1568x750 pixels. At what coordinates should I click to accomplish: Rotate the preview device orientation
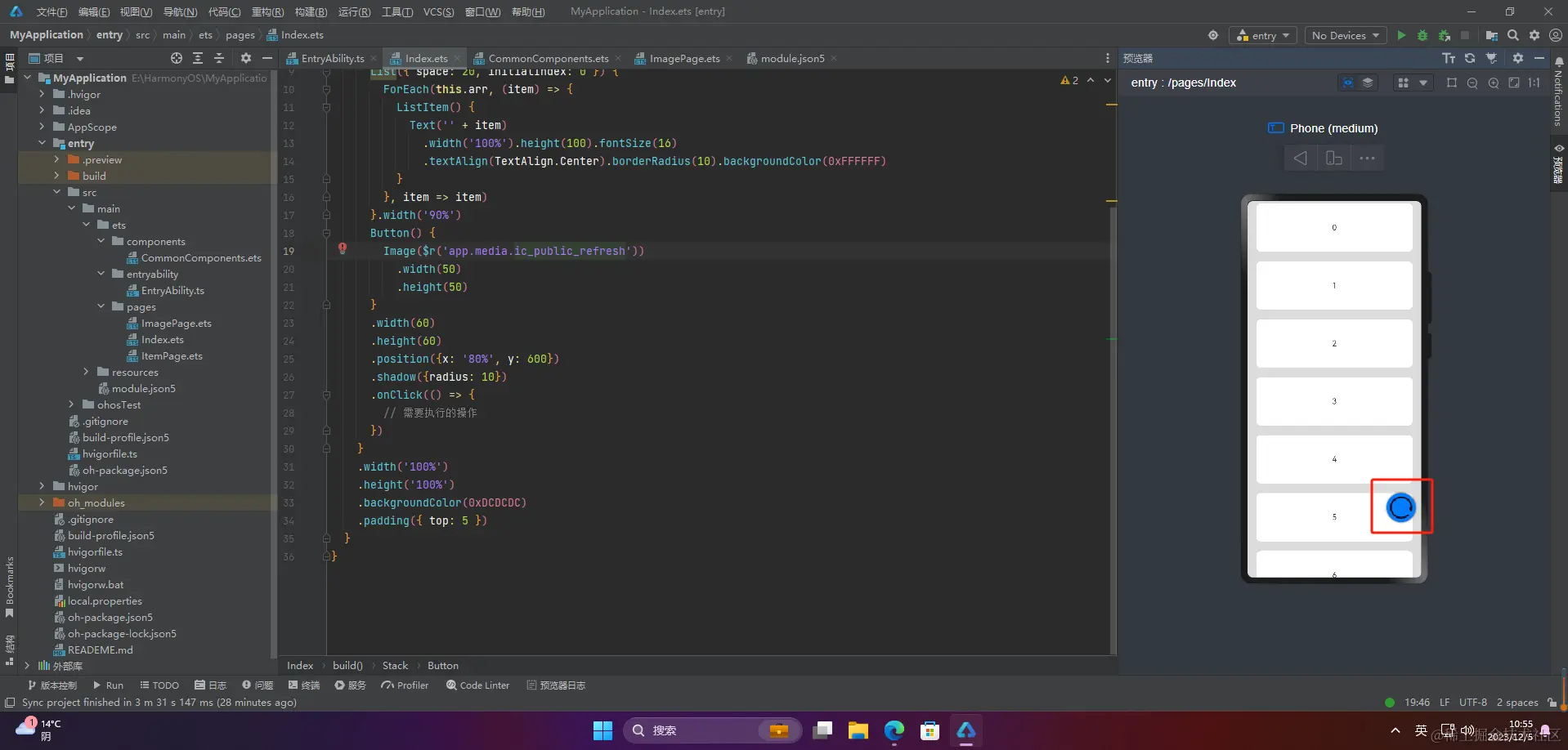(x=1334, y=158)
